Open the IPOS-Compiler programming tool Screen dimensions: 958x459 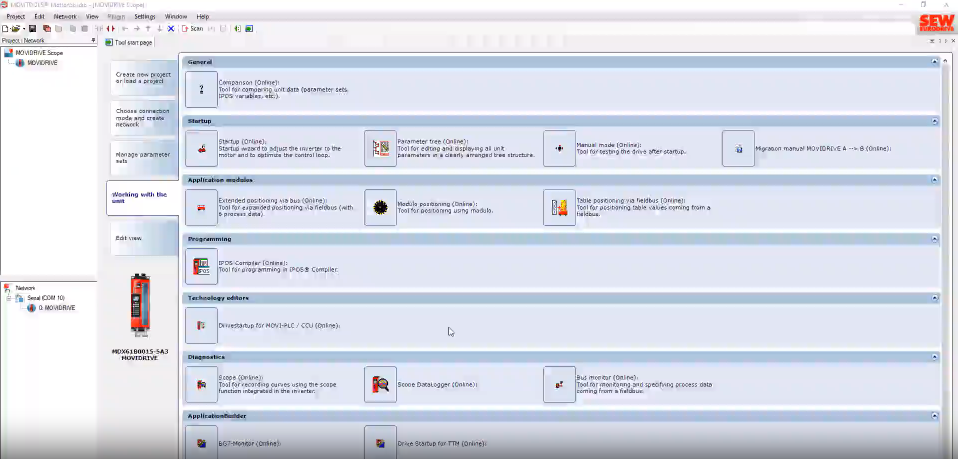coord(201,266)
